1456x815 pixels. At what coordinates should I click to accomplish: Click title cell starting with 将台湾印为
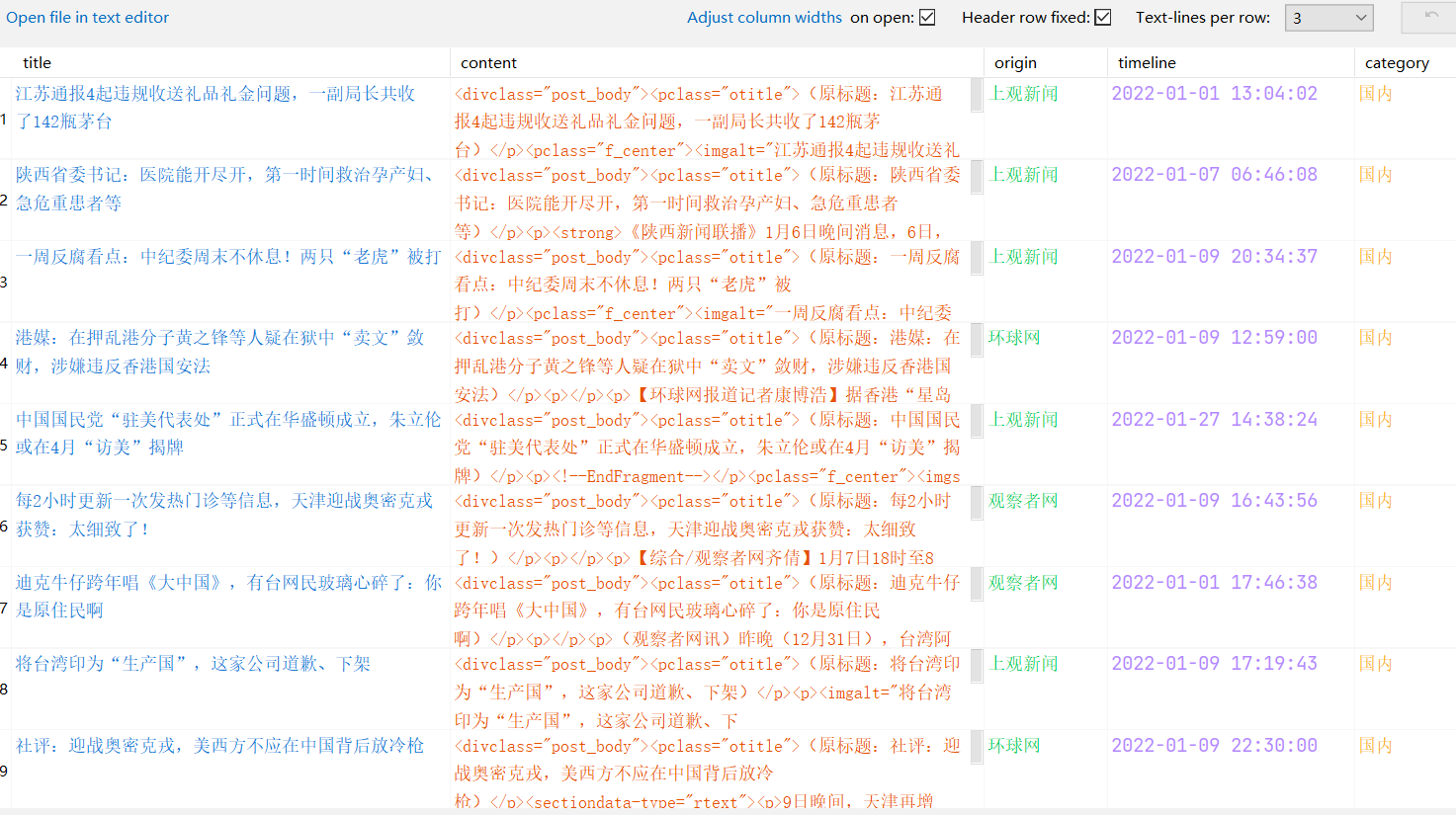[229, 689]
